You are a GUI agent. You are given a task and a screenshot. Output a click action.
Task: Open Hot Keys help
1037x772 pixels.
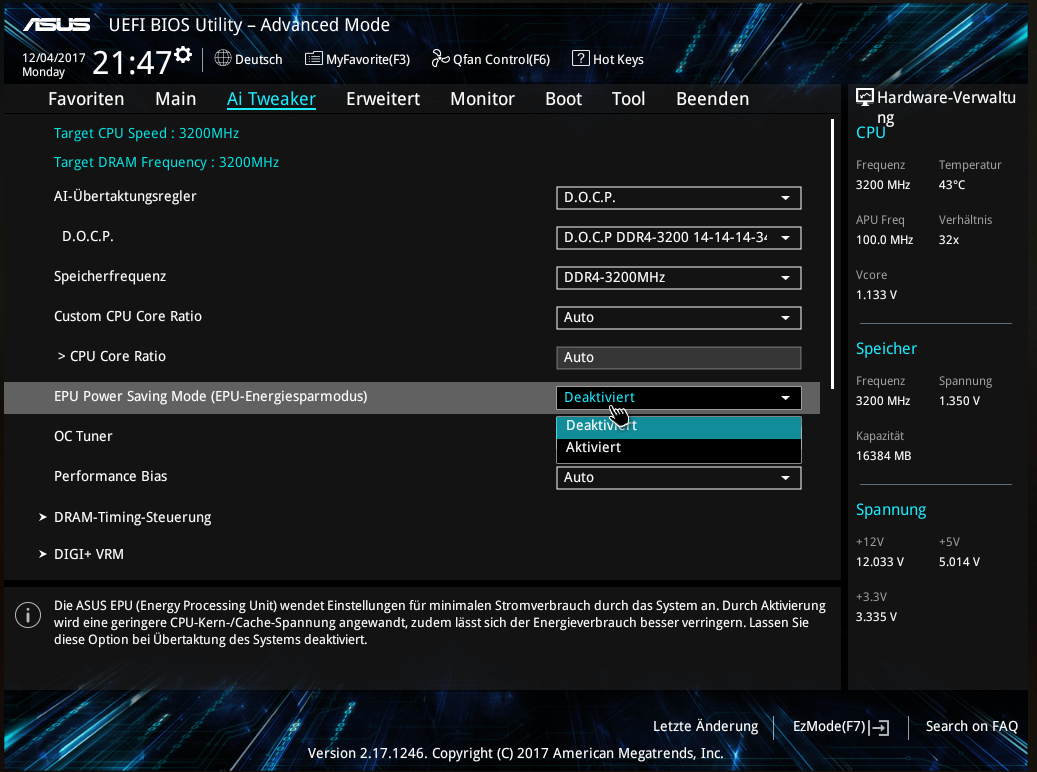click(x=608, y=59)
